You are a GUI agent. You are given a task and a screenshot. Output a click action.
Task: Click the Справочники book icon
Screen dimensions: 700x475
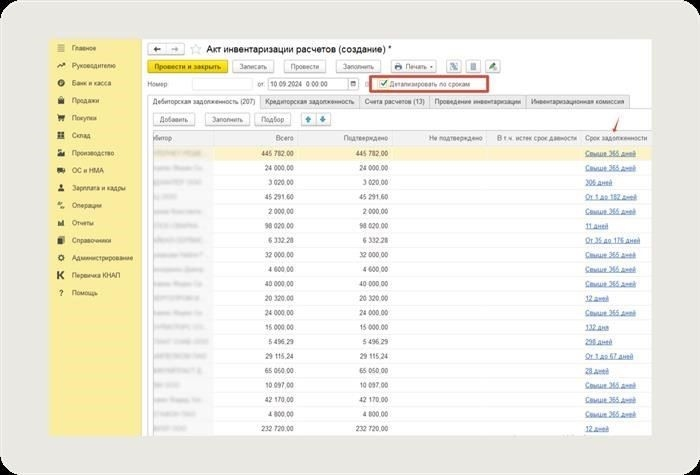(x=61, y=241)
